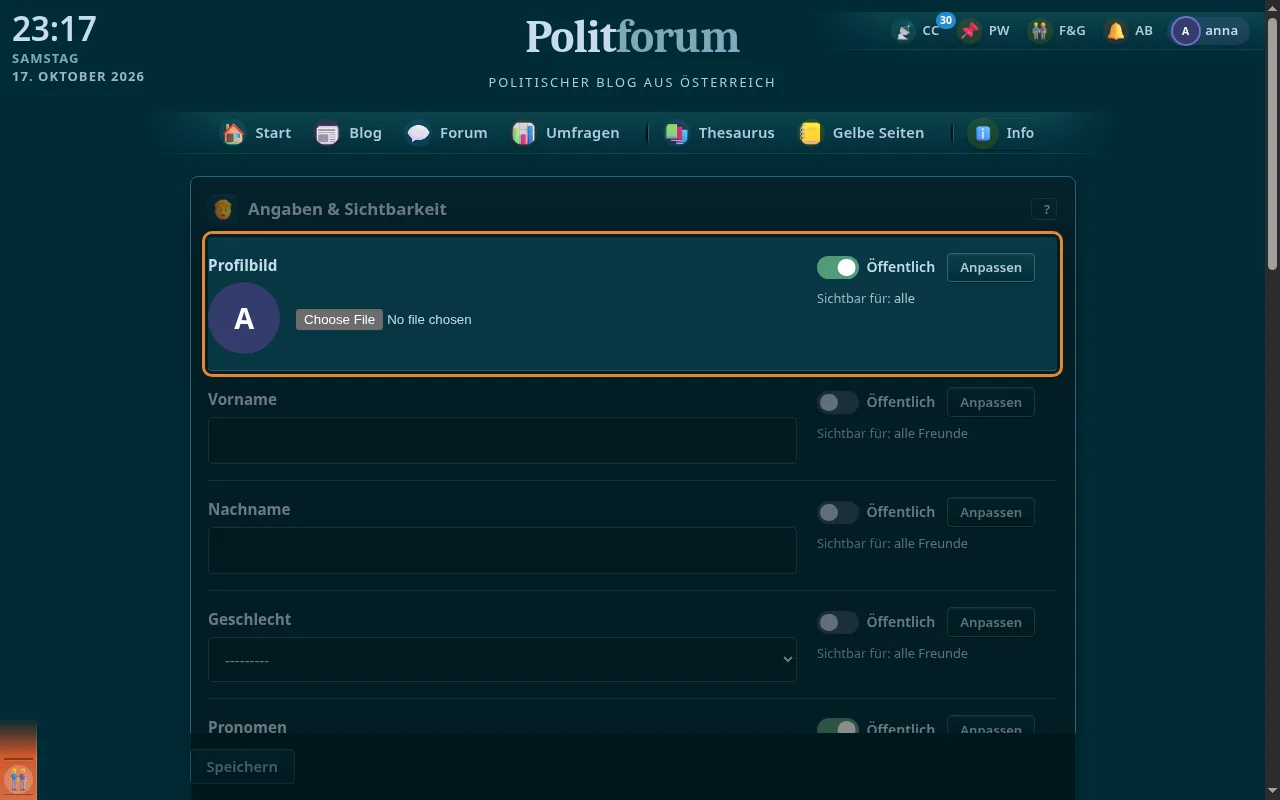Click the Forum speech bubble icon

418,133
